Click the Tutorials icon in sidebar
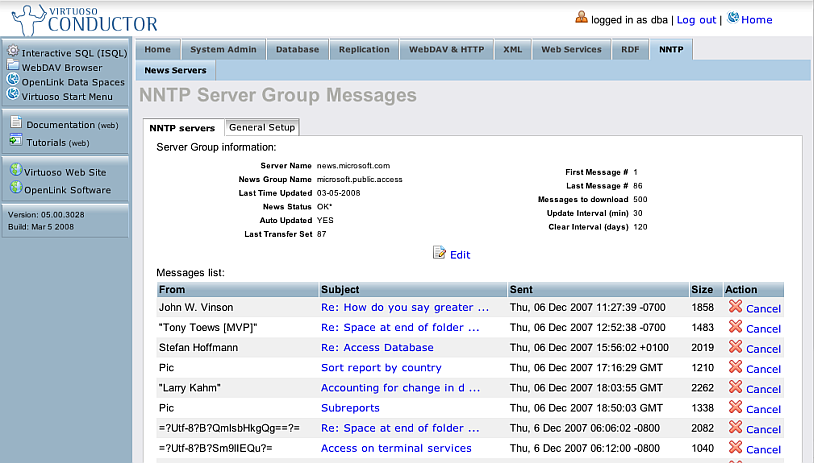 15,142
